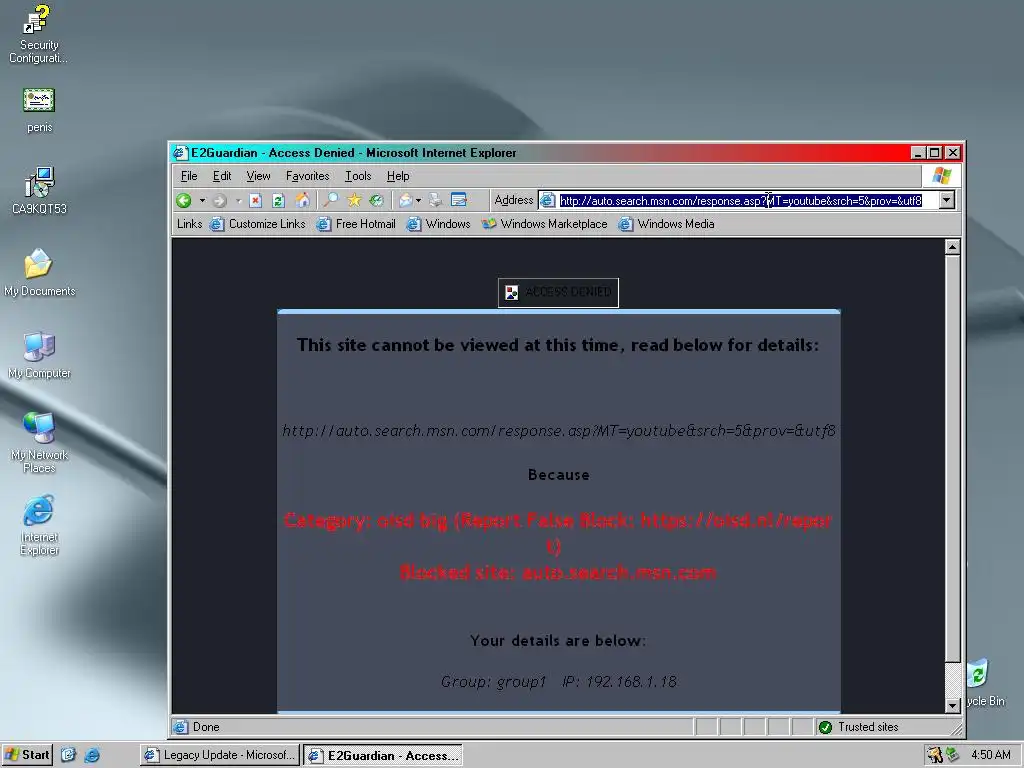
Task: Open the File menu
Action: (x=189, y=176)
